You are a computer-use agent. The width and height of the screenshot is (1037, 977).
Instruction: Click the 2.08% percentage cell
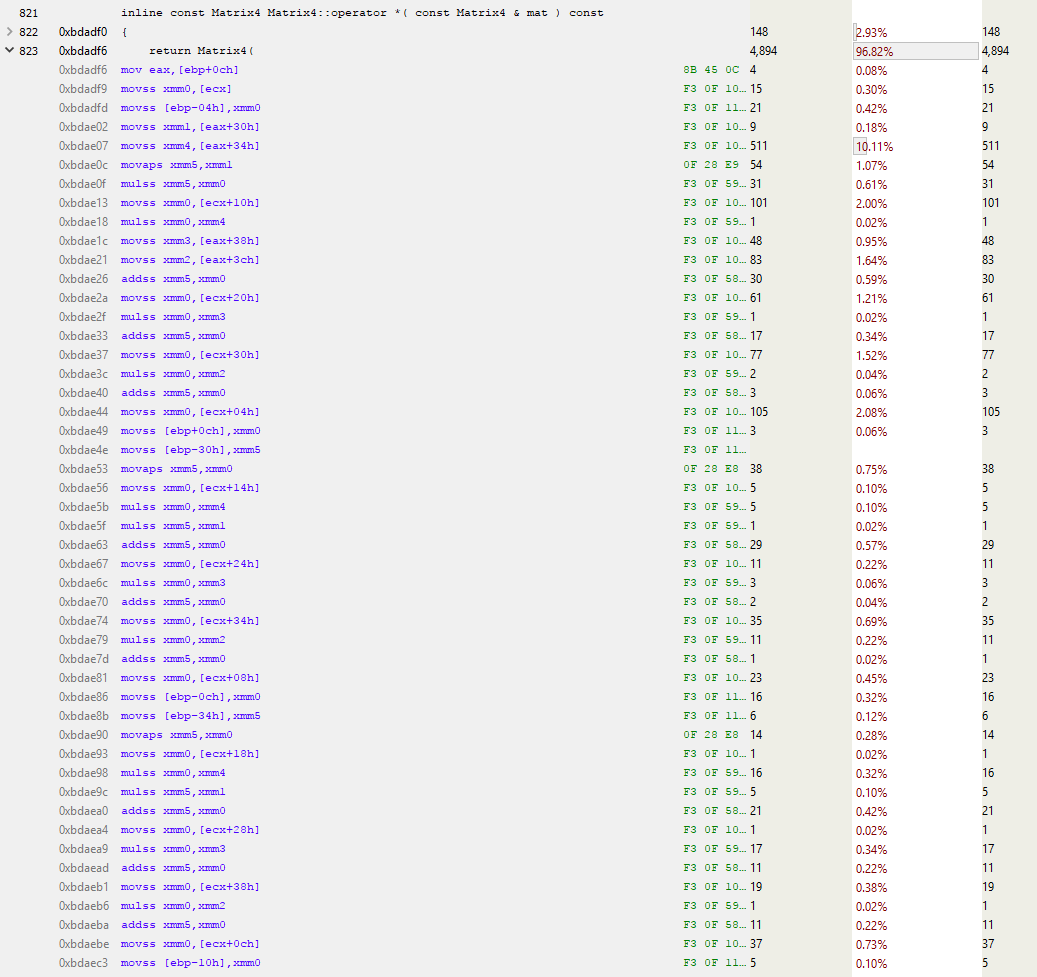[x=870, y=412]
